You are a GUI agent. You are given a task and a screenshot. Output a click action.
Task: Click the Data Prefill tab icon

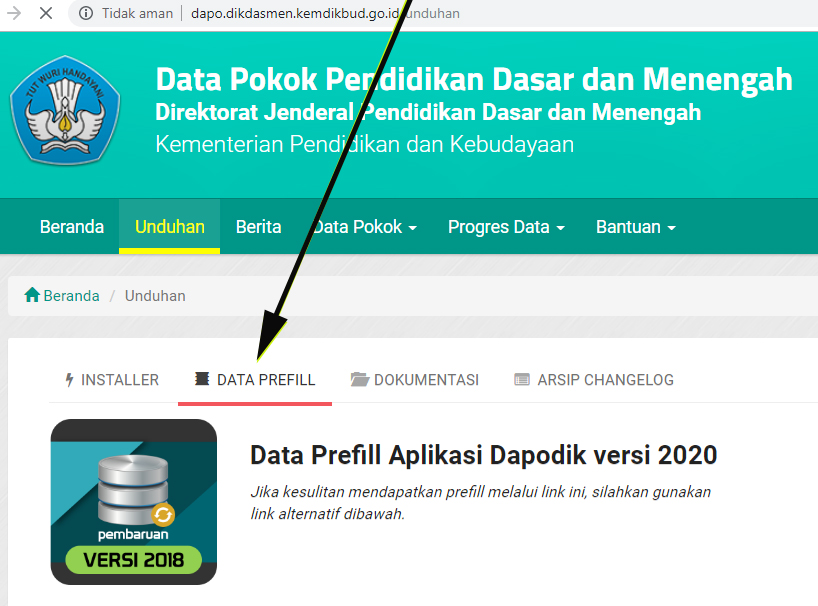[x=202, y=379]
